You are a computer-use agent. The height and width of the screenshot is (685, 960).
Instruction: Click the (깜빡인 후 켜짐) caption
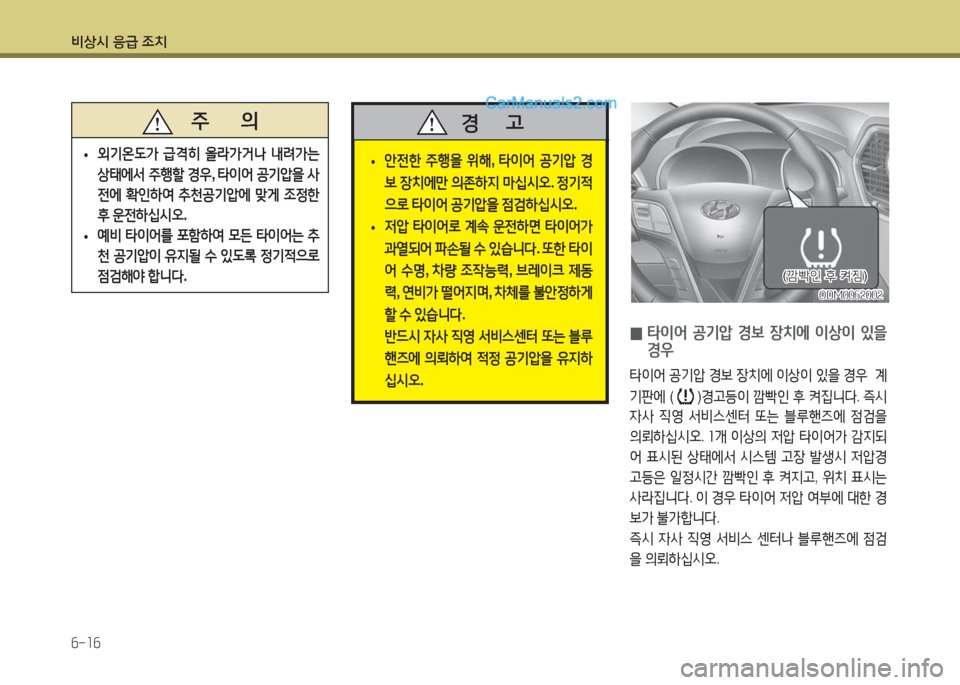click(x=824, y=277)
